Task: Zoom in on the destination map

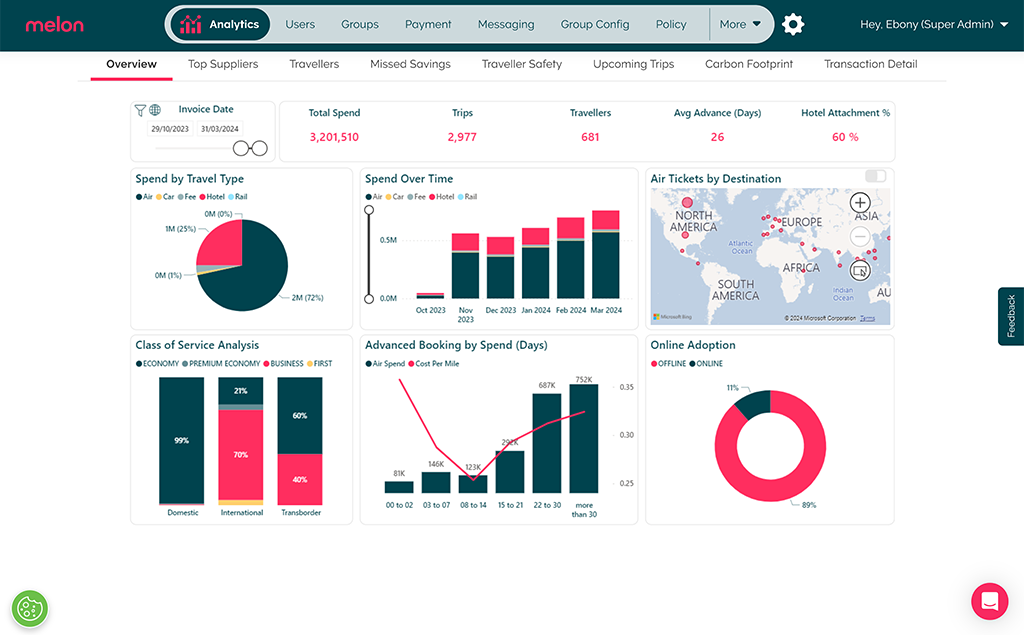Action: click(x=860, y=203)
